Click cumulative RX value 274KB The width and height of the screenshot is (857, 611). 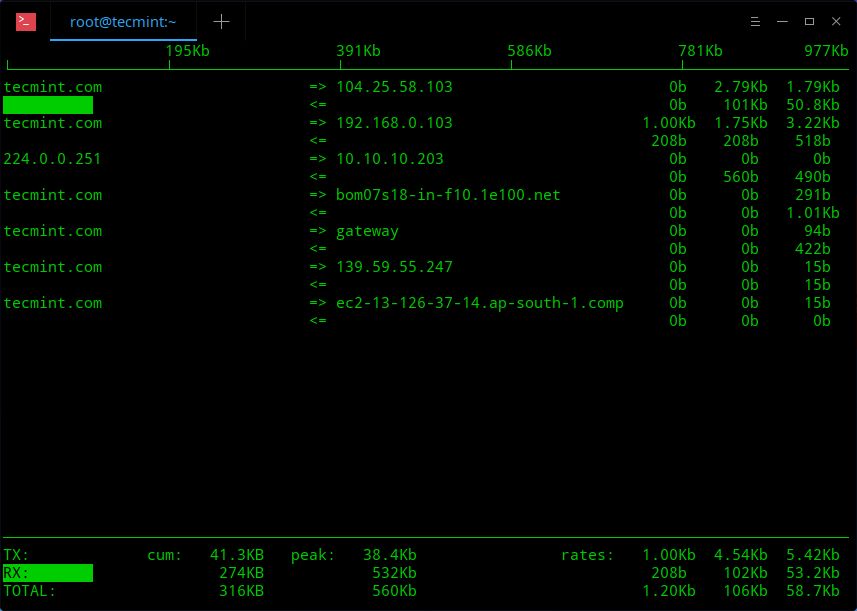242,573
